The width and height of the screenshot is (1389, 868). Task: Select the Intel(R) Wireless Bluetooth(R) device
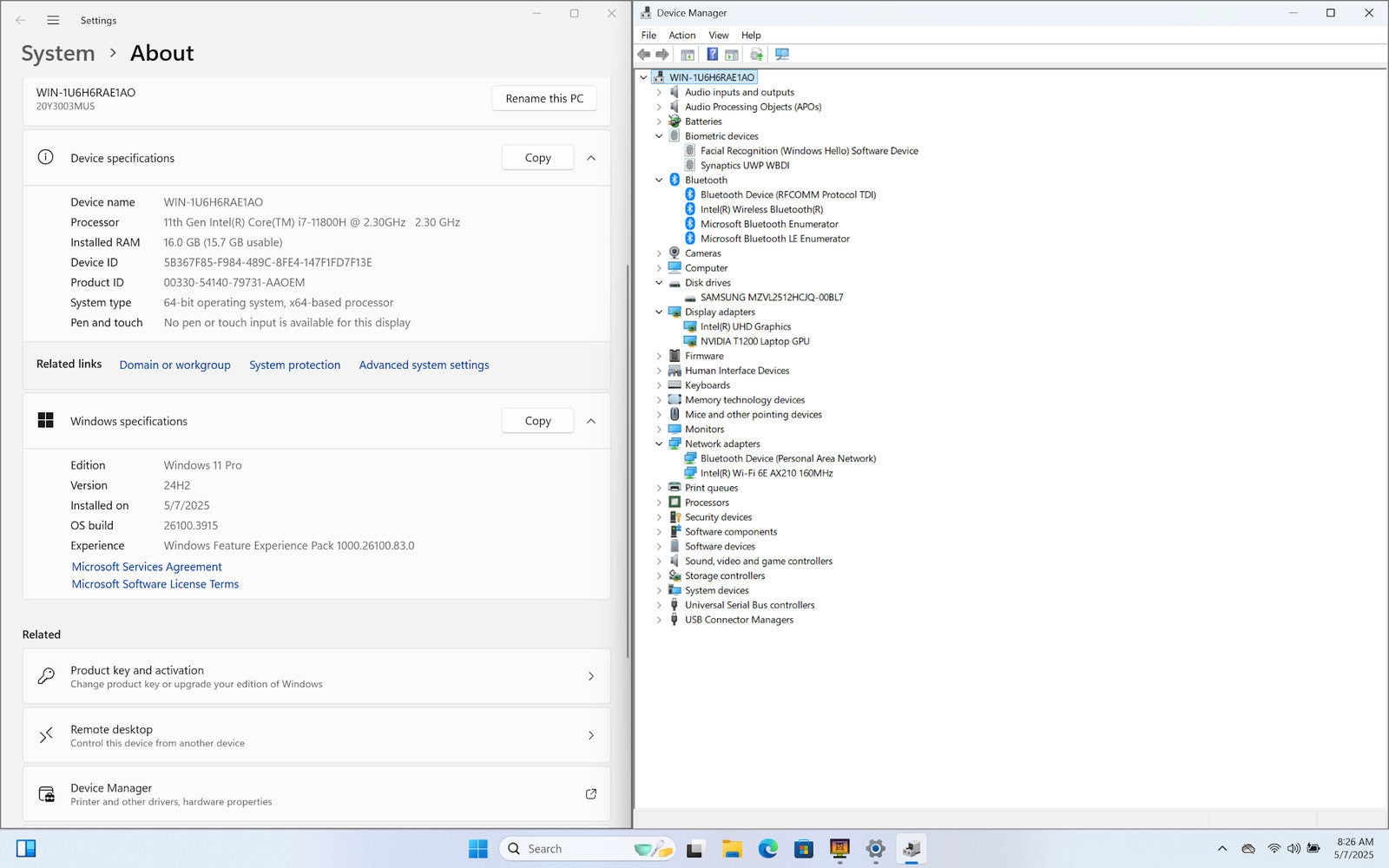coord(761,209)
